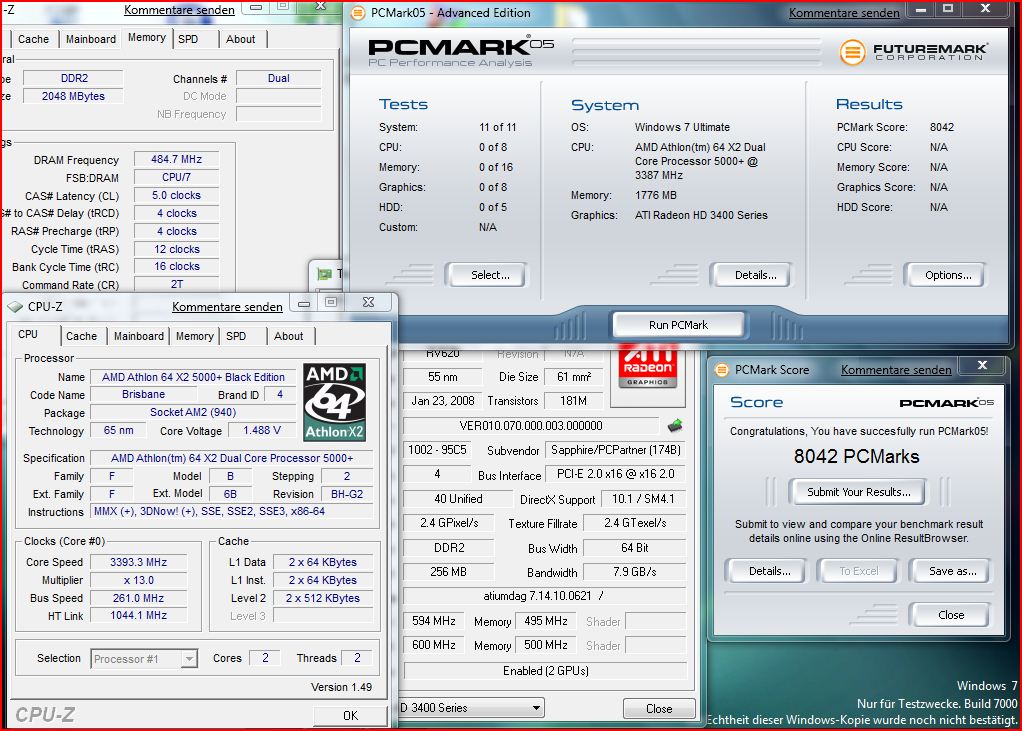The width and height of the screenshot is (1022, 731).
Task: Open the Memory tab in front CPU-Z
Action: [194, 336]
